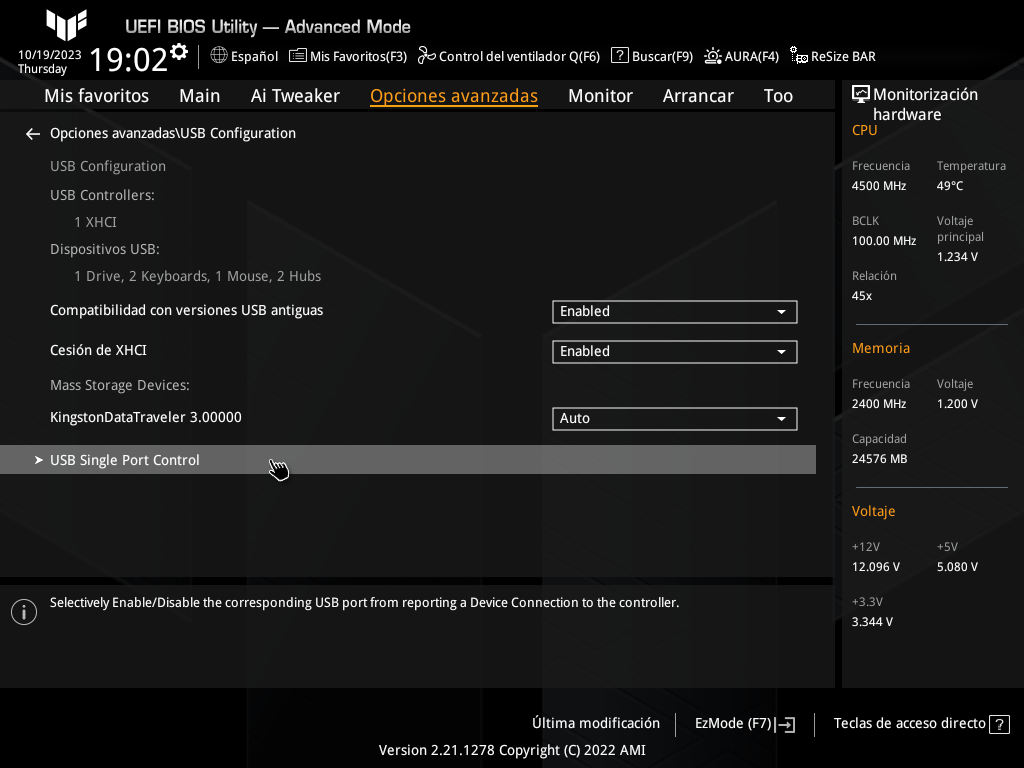Image resolution: width=1024 pixels, height=768 pixels.
Task: Click Última modificación button
Action: click(x=596, y=723)
